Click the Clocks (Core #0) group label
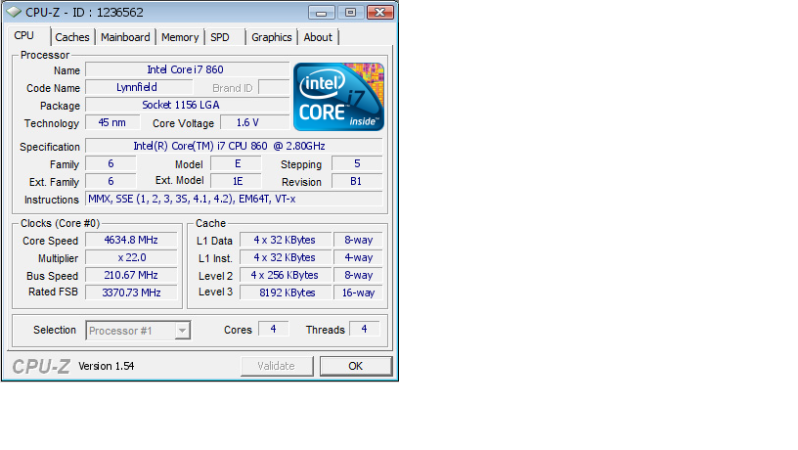This screenshot has height=450, width=798. (60, 223)
